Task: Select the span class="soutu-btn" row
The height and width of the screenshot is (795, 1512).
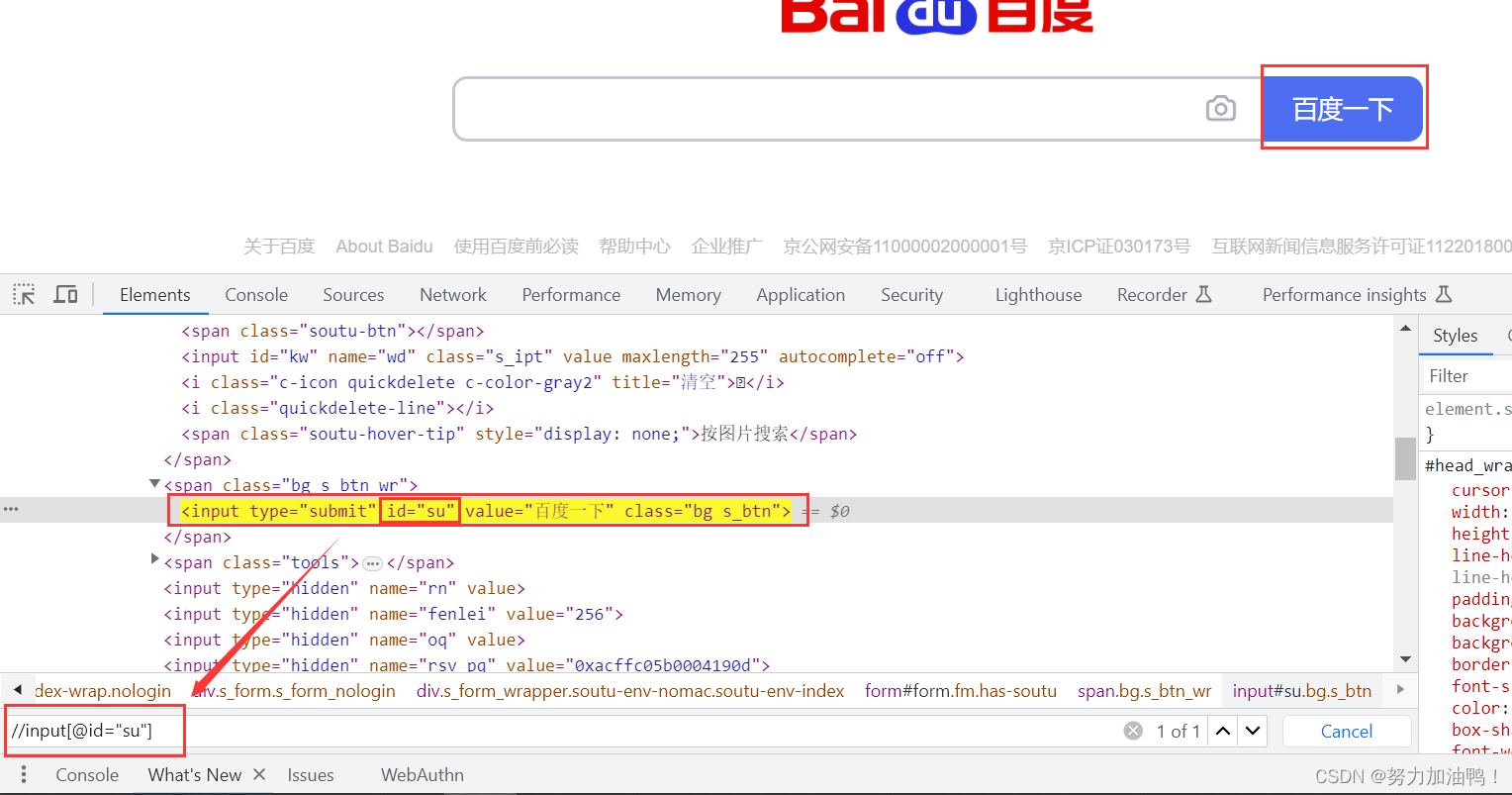Action: [x=332, y=331]
